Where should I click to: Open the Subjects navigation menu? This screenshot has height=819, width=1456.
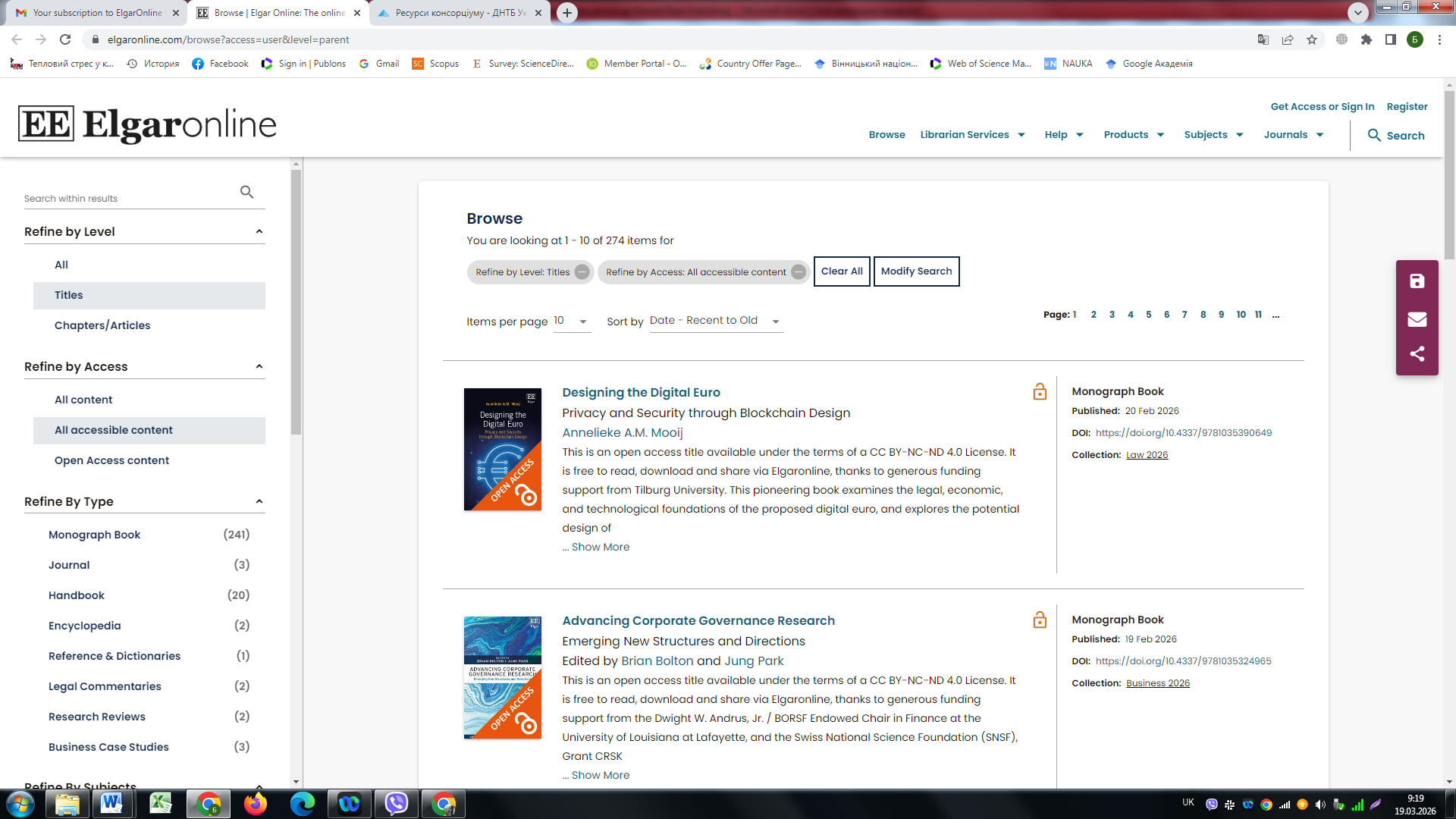tap(1213, 135)
